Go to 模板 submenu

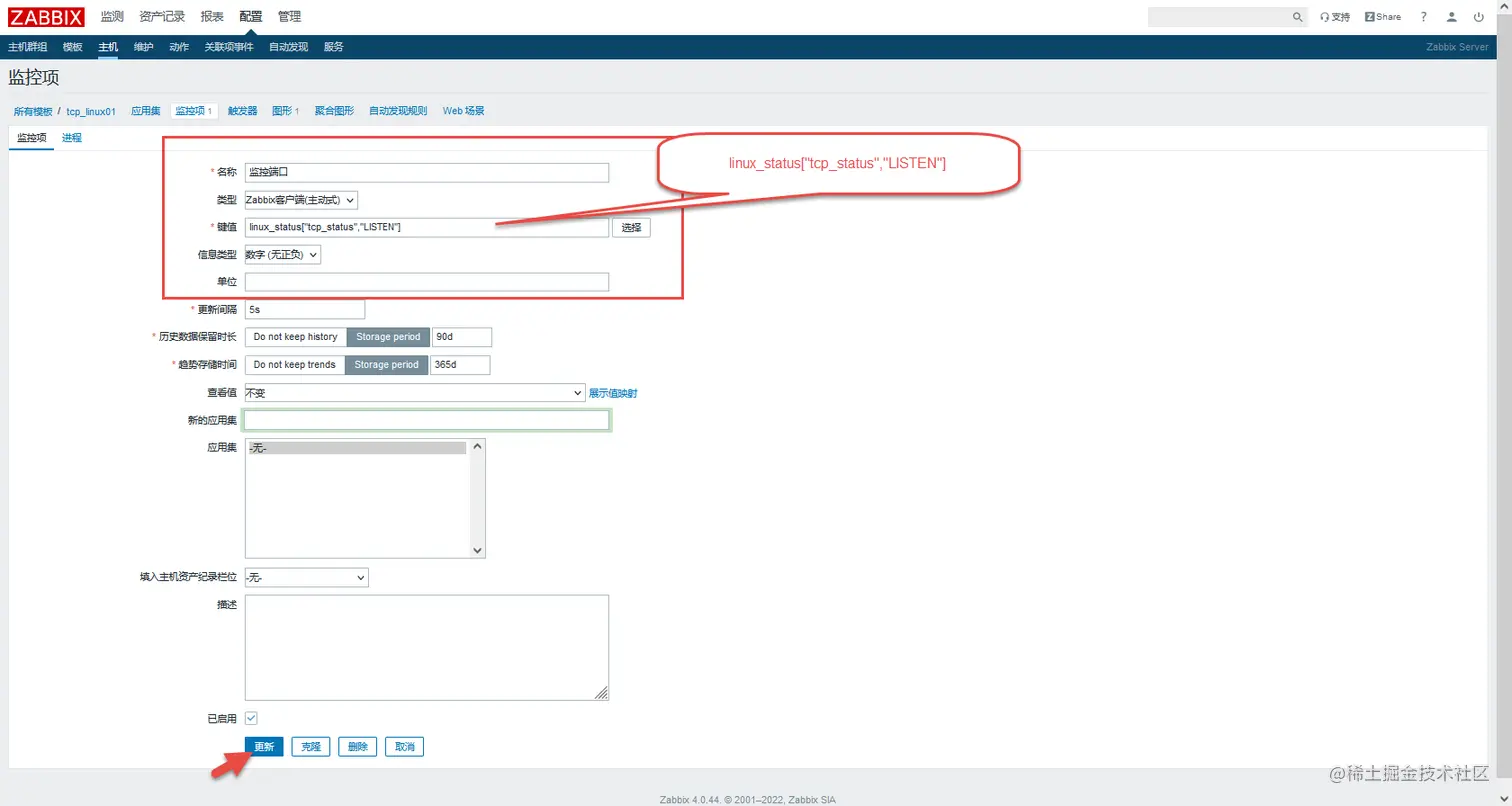[x=72, y=47]
